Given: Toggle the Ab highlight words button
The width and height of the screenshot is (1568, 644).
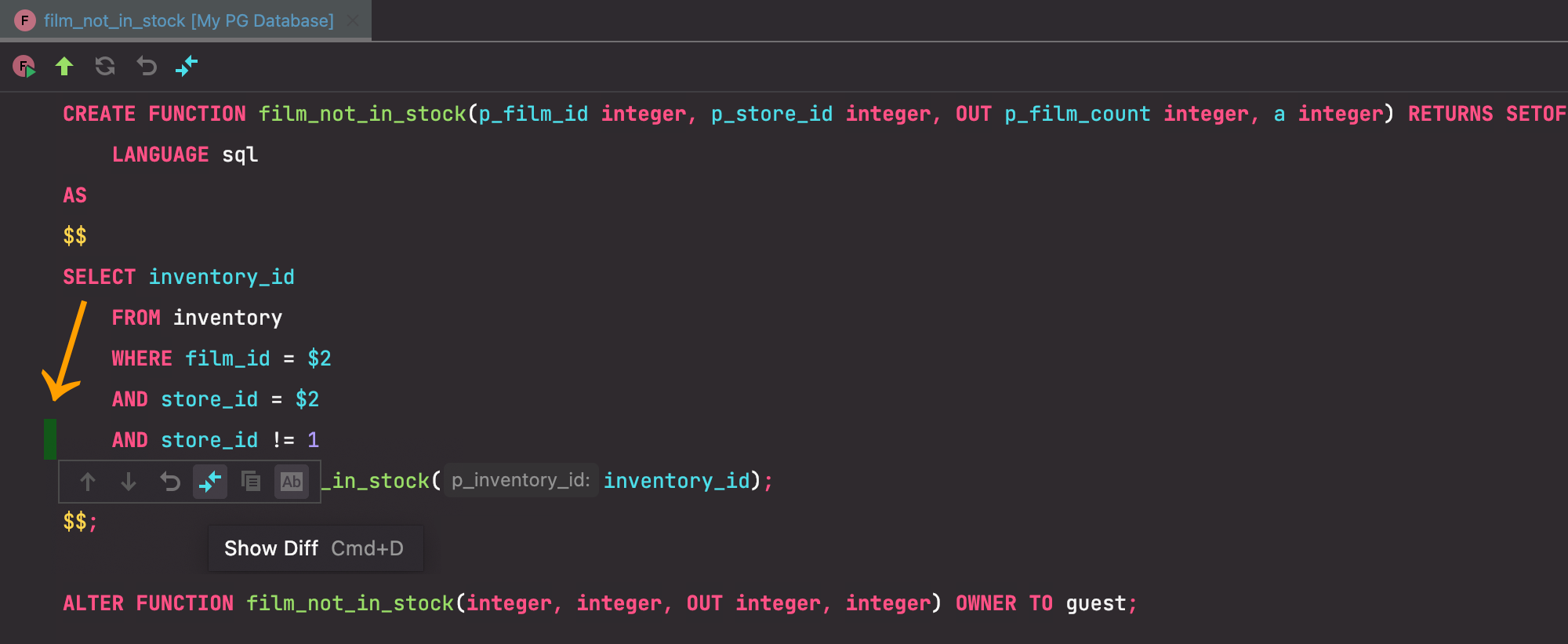Looking at the screenshot, I should click(291, 482).
